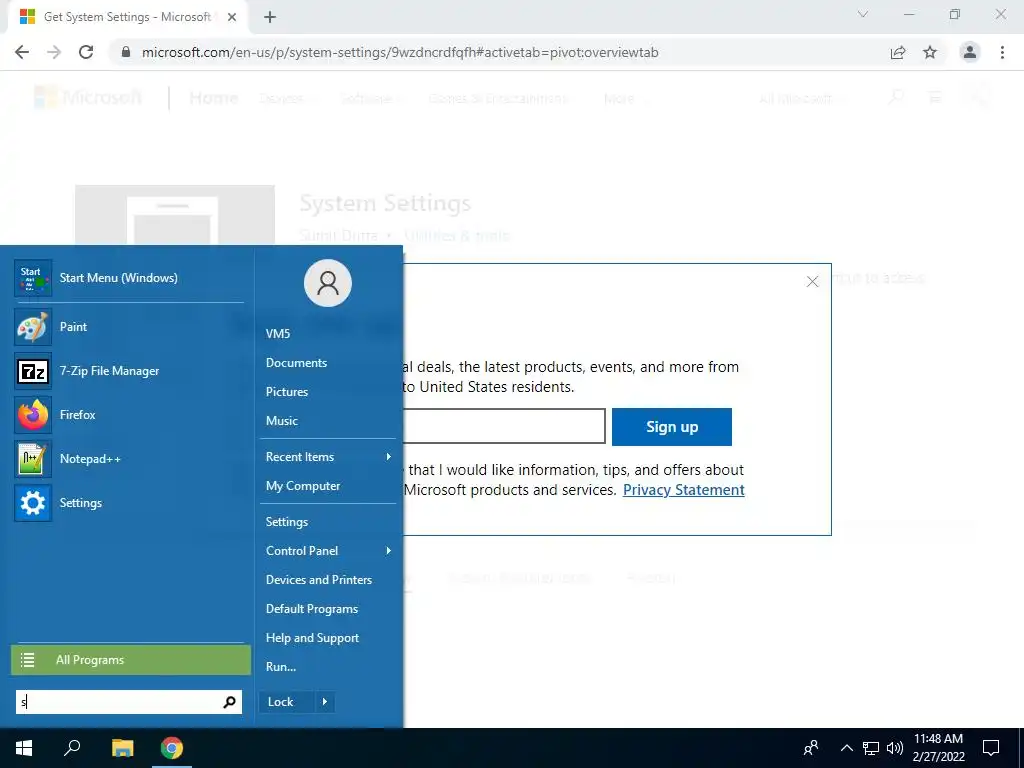Screen dimensions: 1024x768
Task: Launch Firefox from start menu
Action: (x=129, y=415)
